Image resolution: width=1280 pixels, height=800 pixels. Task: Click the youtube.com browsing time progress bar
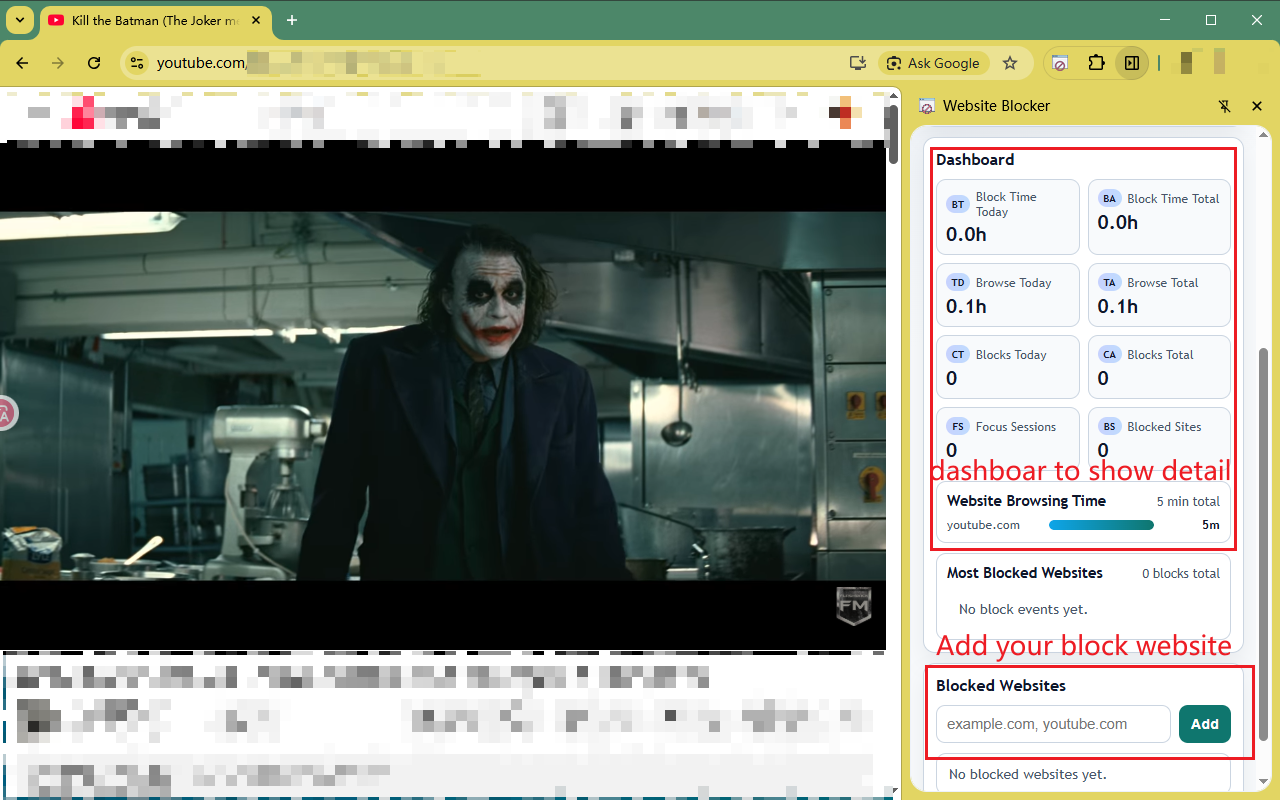[x=1101, y=525]
